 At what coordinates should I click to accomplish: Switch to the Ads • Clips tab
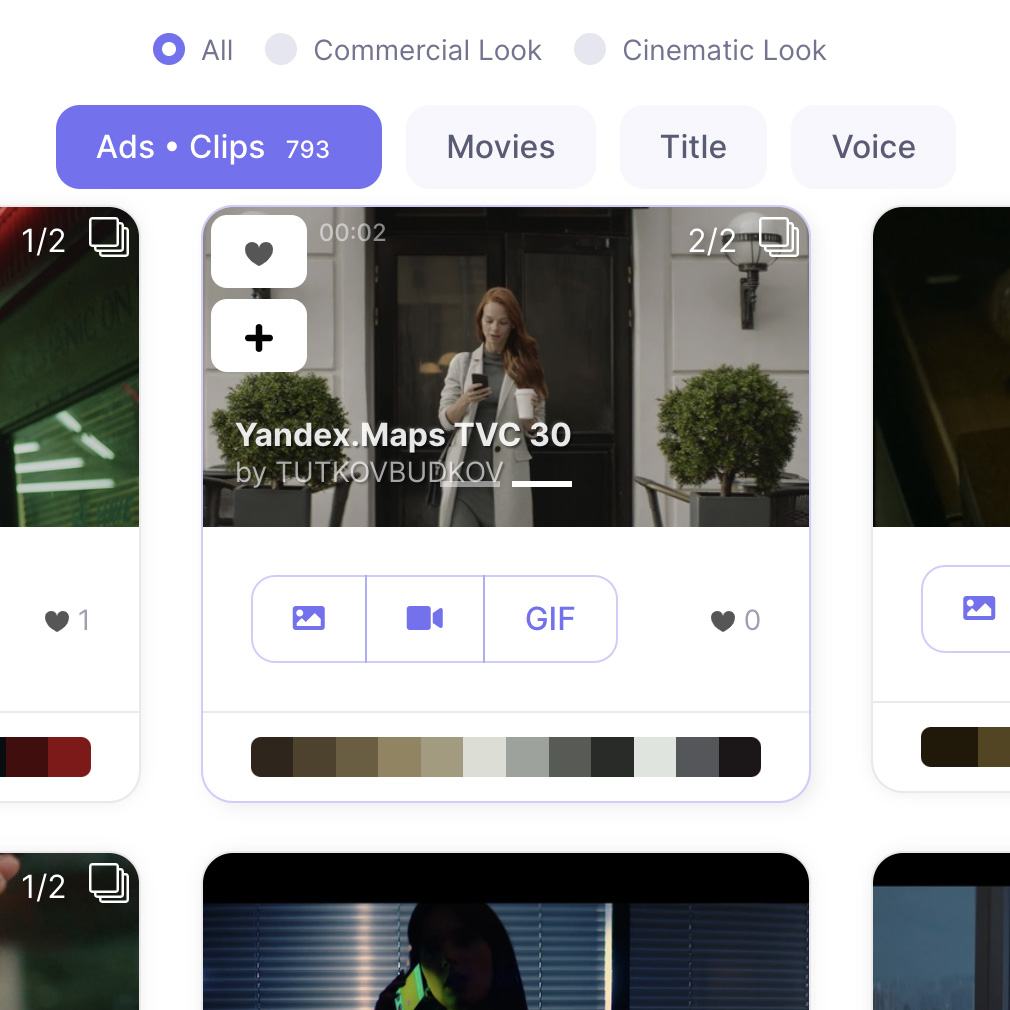[219, 147]
